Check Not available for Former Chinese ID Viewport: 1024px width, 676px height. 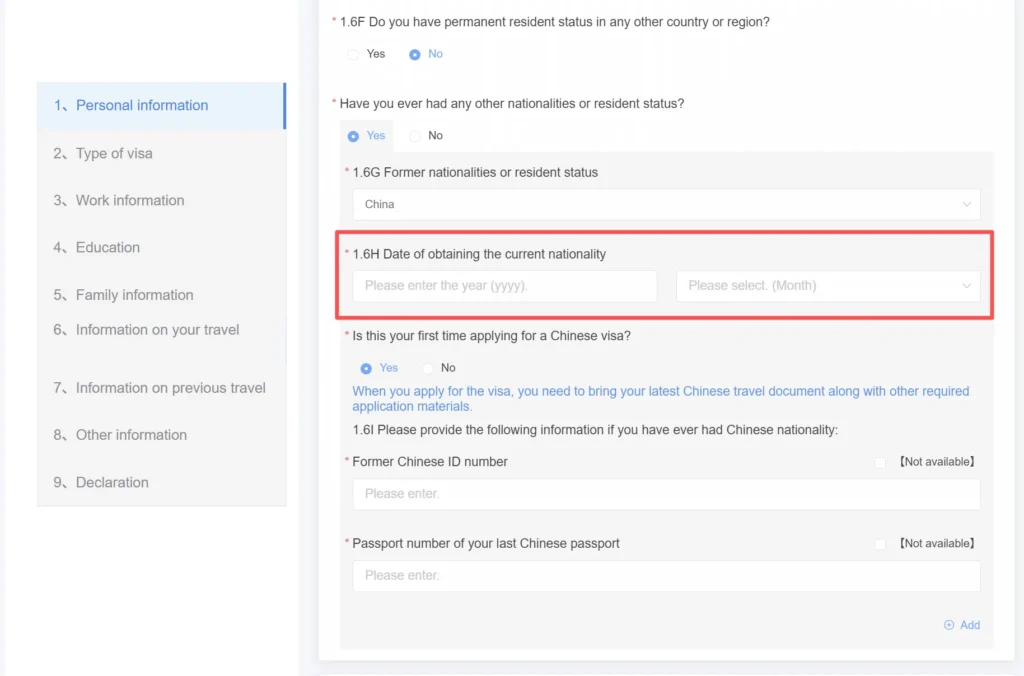tap(880, 462)
